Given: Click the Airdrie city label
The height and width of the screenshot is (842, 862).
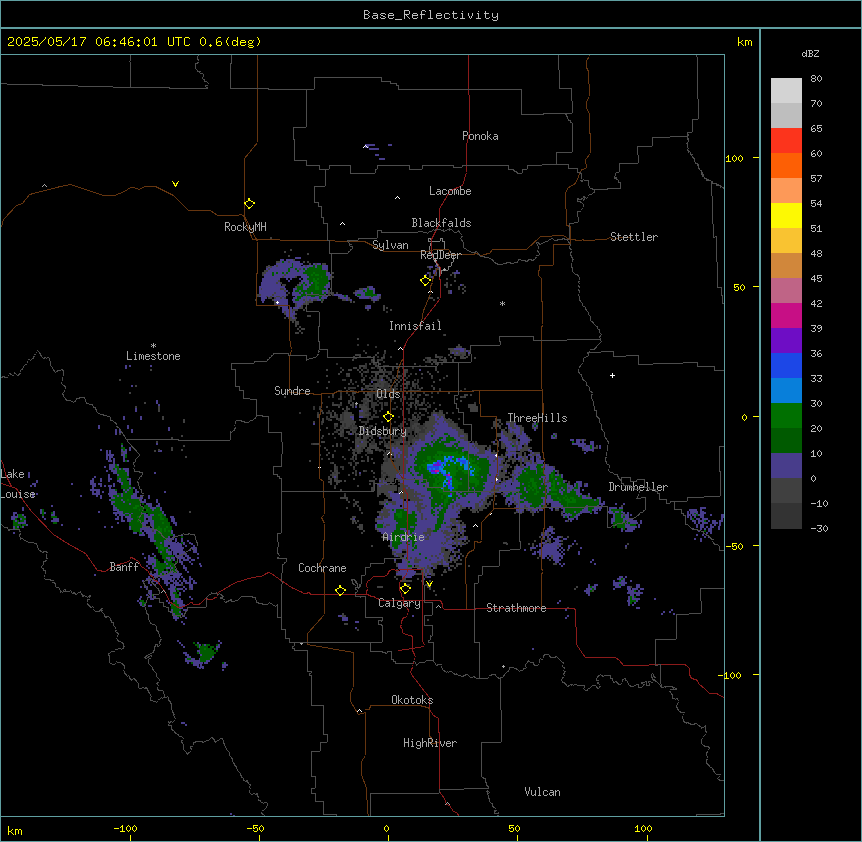Looking at the screenshot, I should (404, 538).
